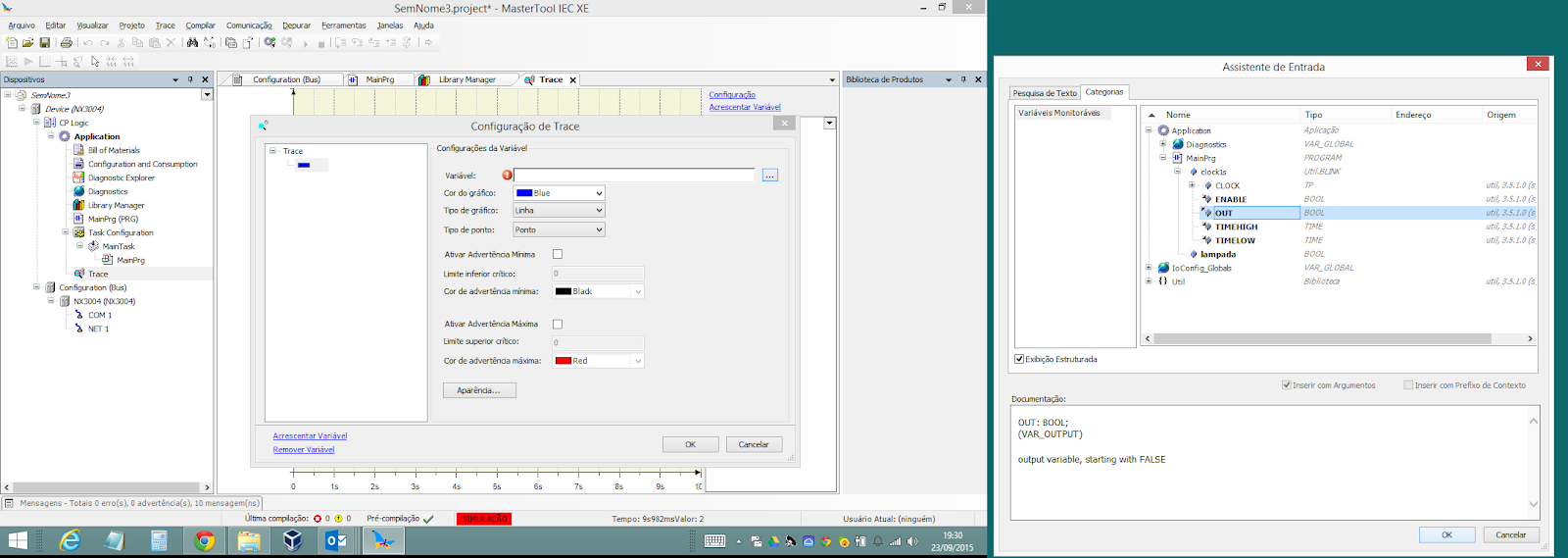Screen dimensions: 1568x558
Task: Open VirtualBox from the taskbar
Action: [292, 540]
